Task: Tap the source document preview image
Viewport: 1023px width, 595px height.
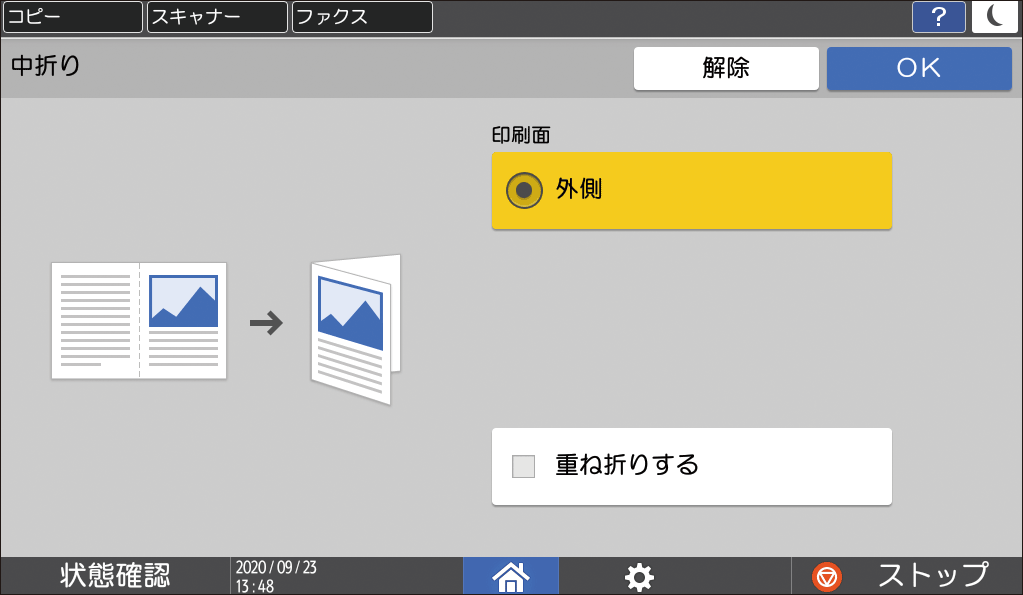Action: 138,318
